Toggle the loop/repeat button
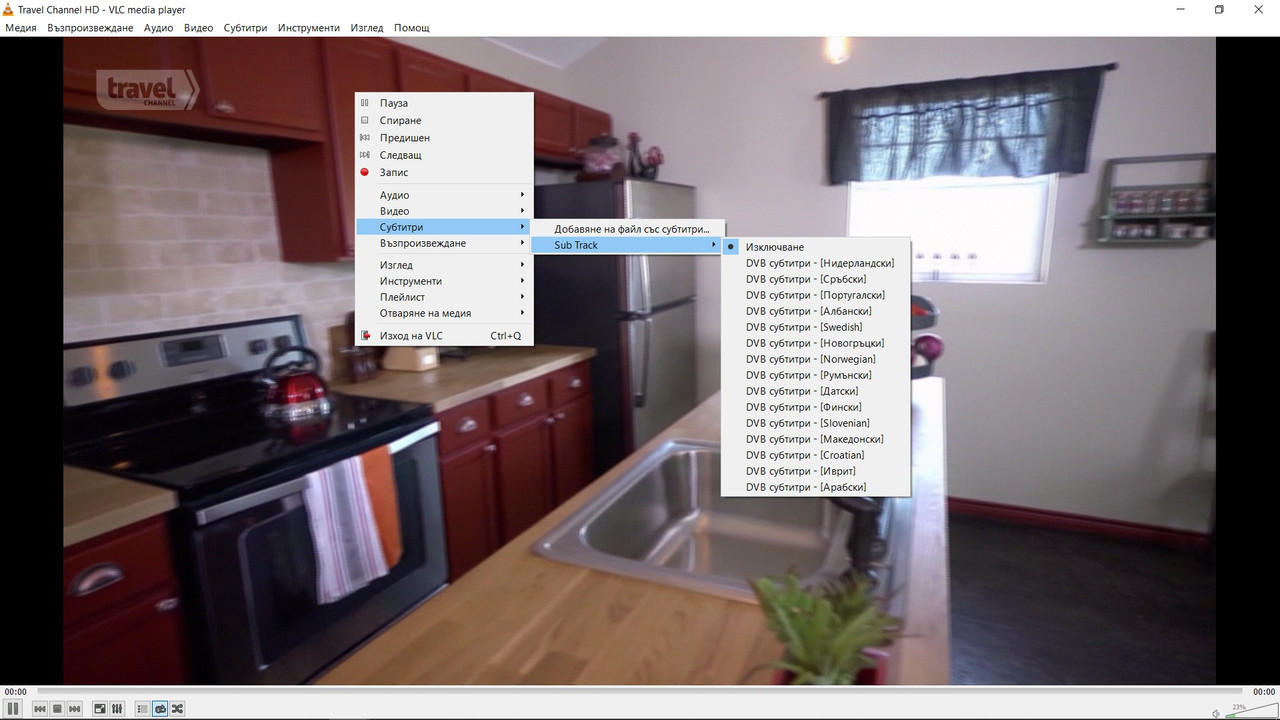1280x720 pixels. [160, 709]
